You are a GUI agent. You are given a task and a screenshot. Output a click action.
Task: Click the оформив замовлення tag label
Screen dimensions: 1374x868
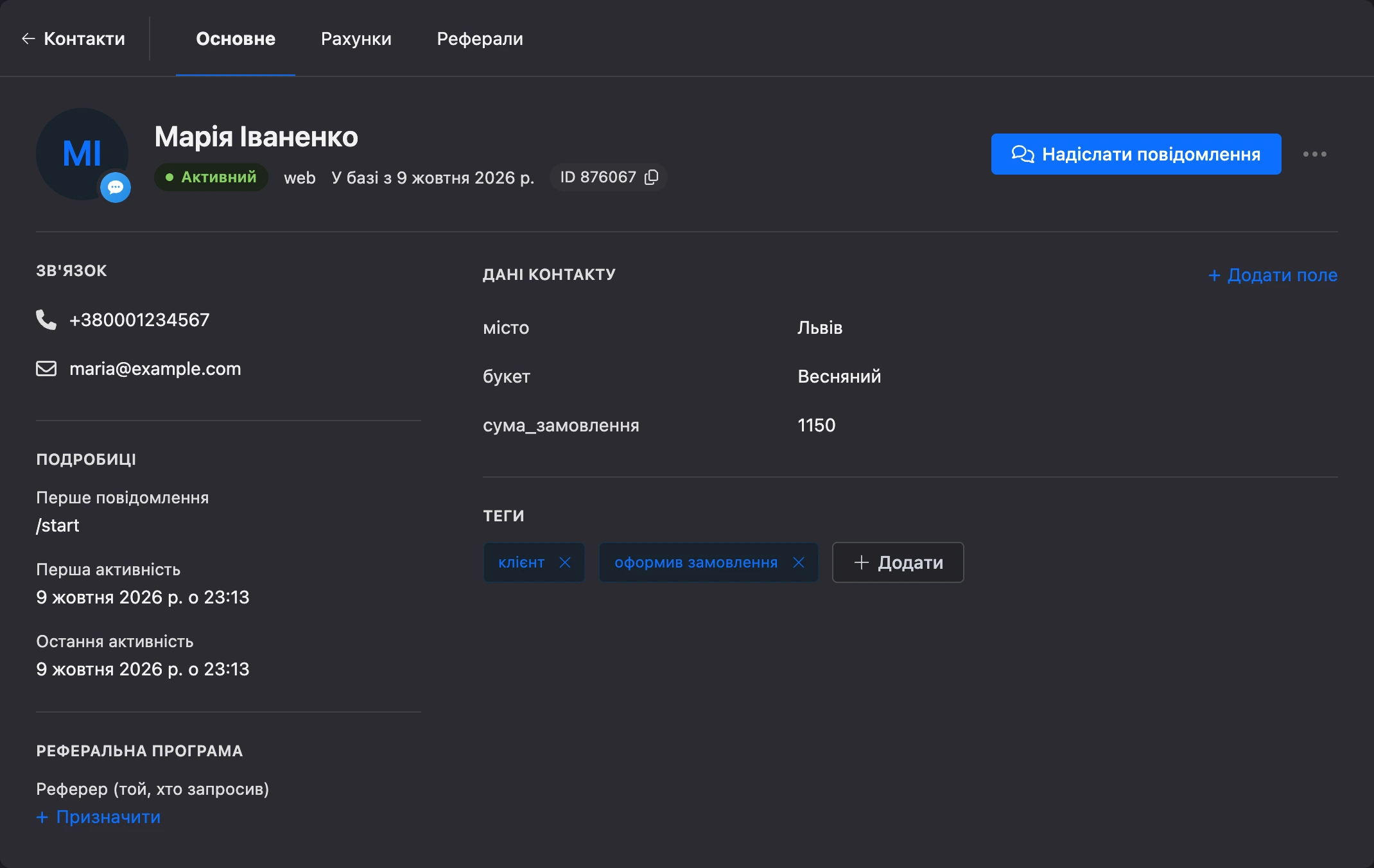tap(696, 562)
